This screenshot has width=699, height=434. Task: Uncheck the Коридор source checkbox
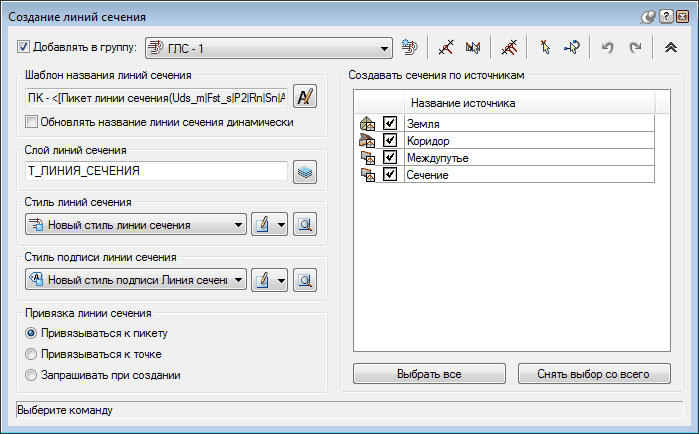coord(390,140)
